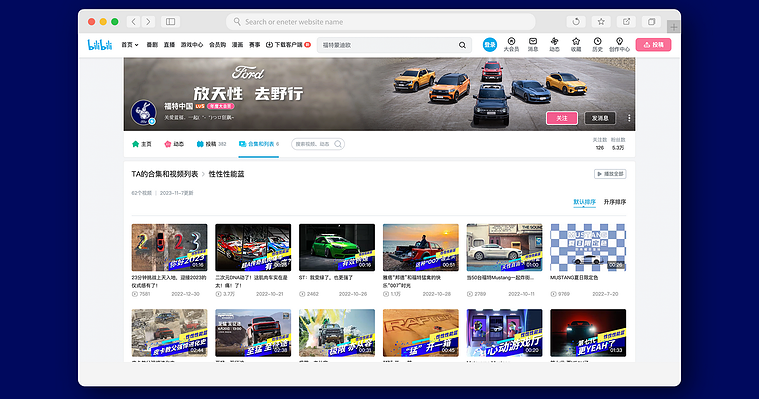Switch to the 投稿 tab
The image size is (759, 399).
211,144
